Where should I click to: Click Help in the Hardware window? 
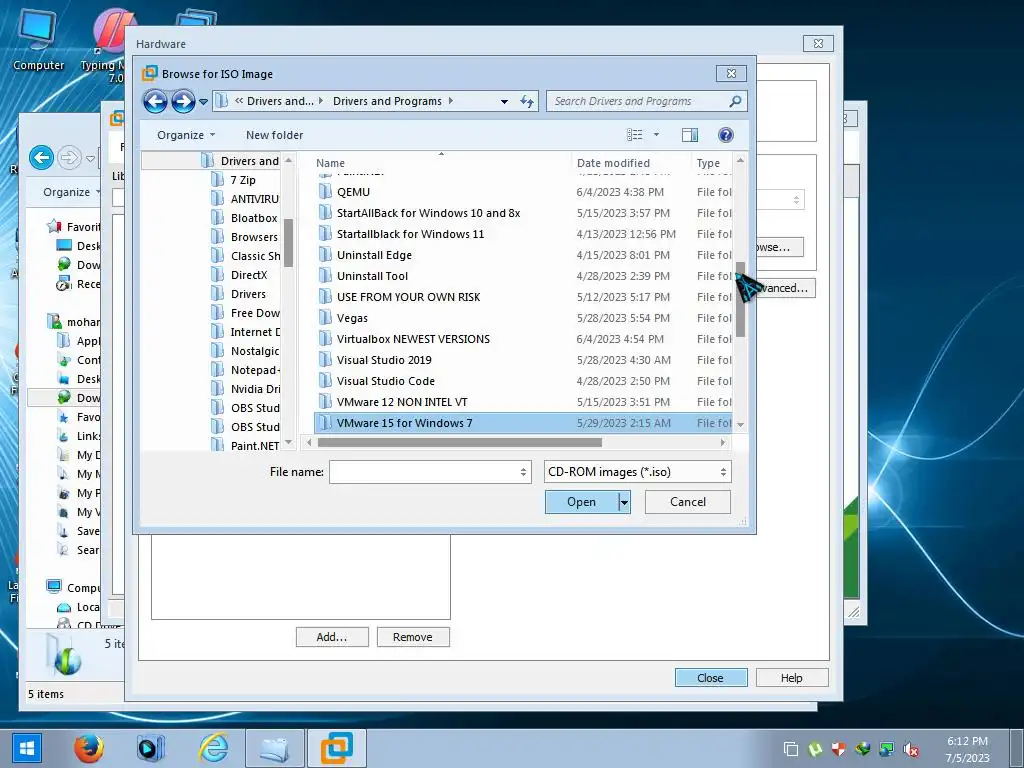792,678
